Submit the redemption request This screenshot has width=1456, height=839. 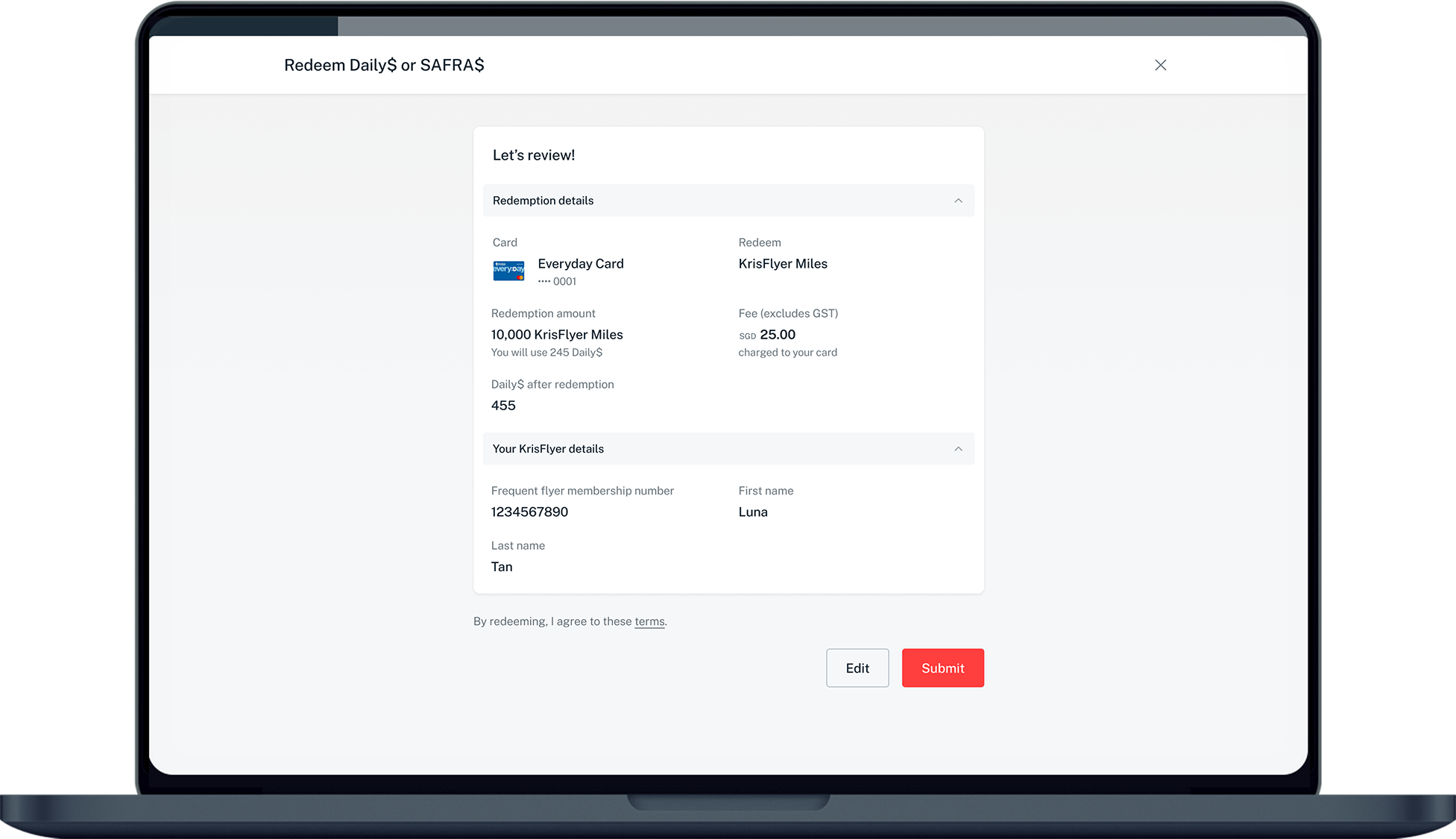click(x=942, y=668)
